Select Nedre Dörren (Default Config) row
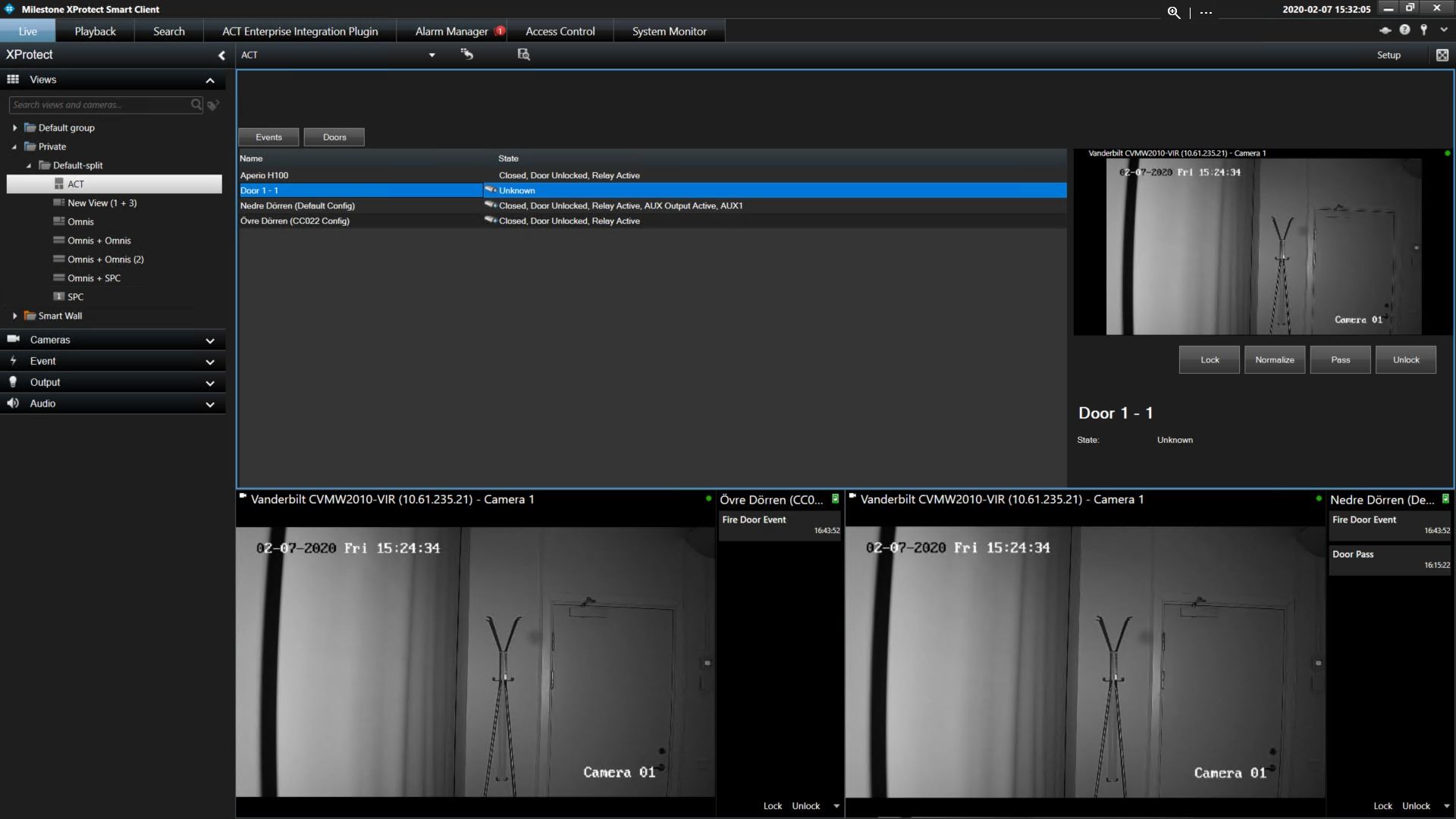Screen dimensions: 1456x819 click(x=652, y=206)
